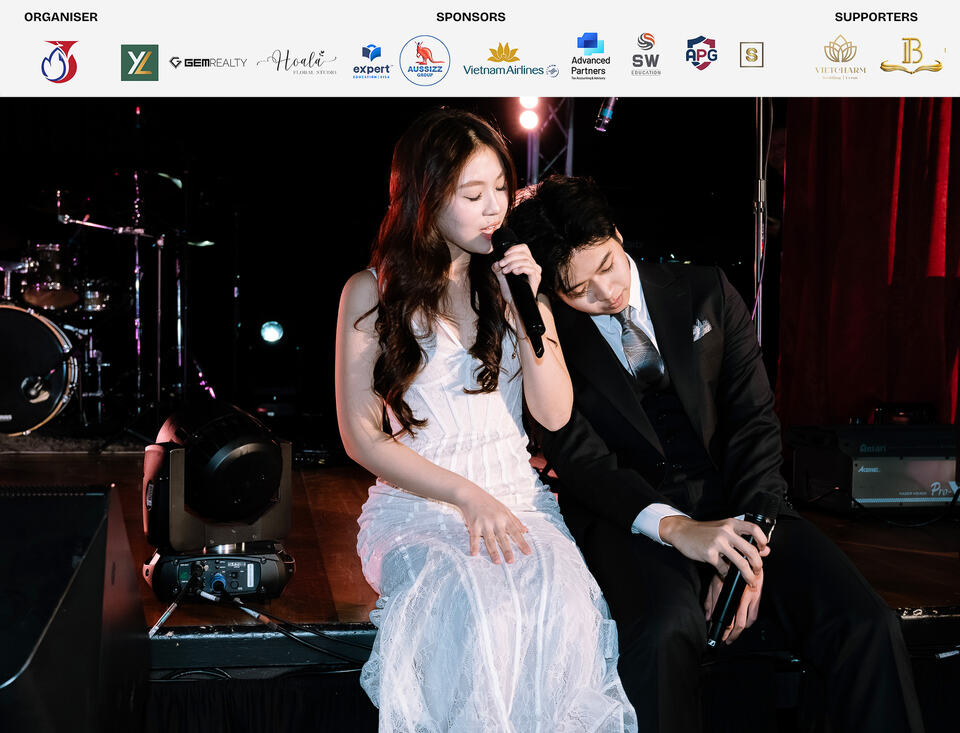
Task: Click the Expert Education sponsor logo
Action: coord(372,61)
